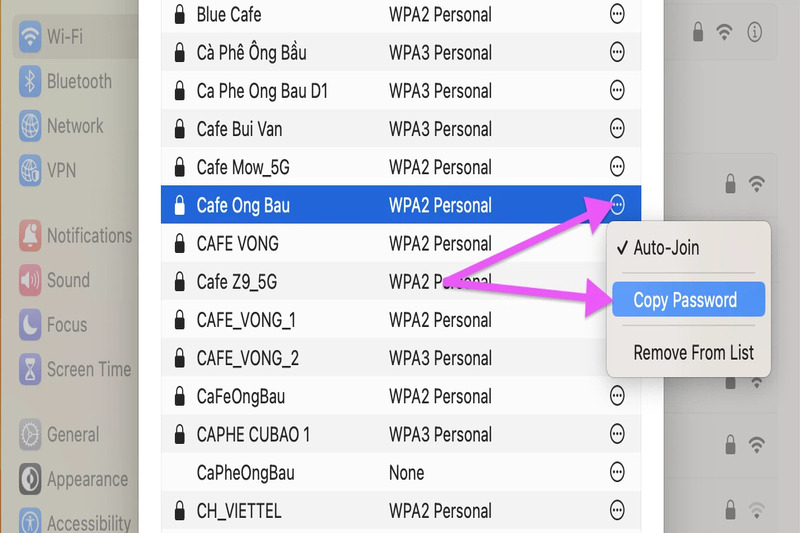800x533 pixels.
Task: Click the info icon beside Wi-Fi signal
Action: coord(754,32)
